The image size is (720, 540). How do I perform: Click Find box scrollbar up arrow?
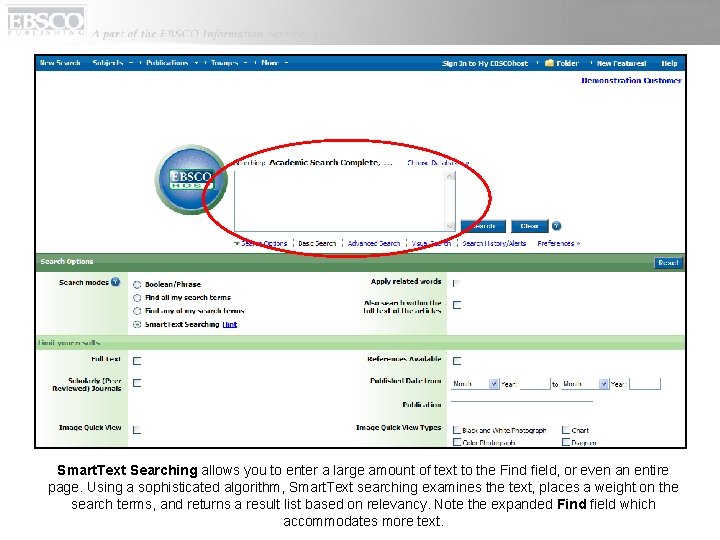coord(450,176)
